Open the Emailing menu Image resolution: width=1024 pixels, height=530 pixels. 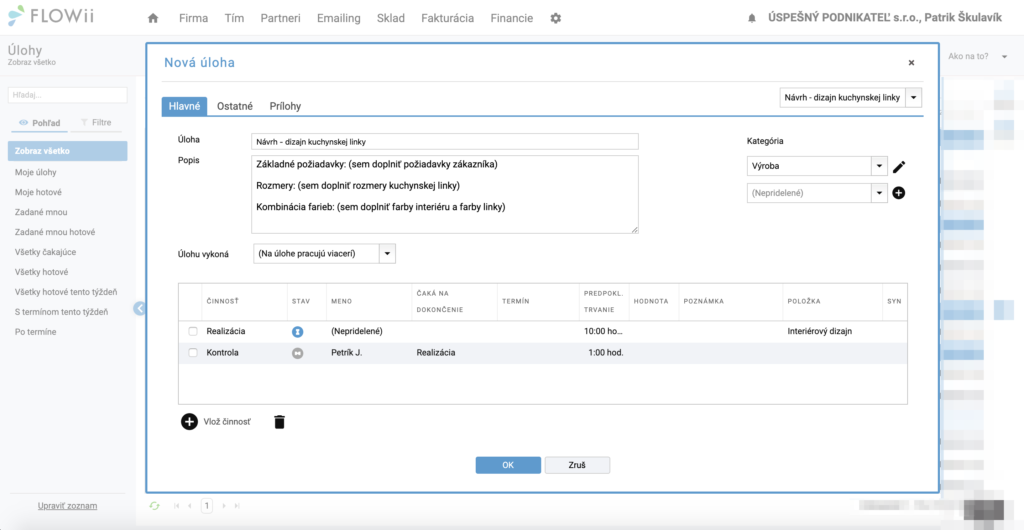coord(338,18)
